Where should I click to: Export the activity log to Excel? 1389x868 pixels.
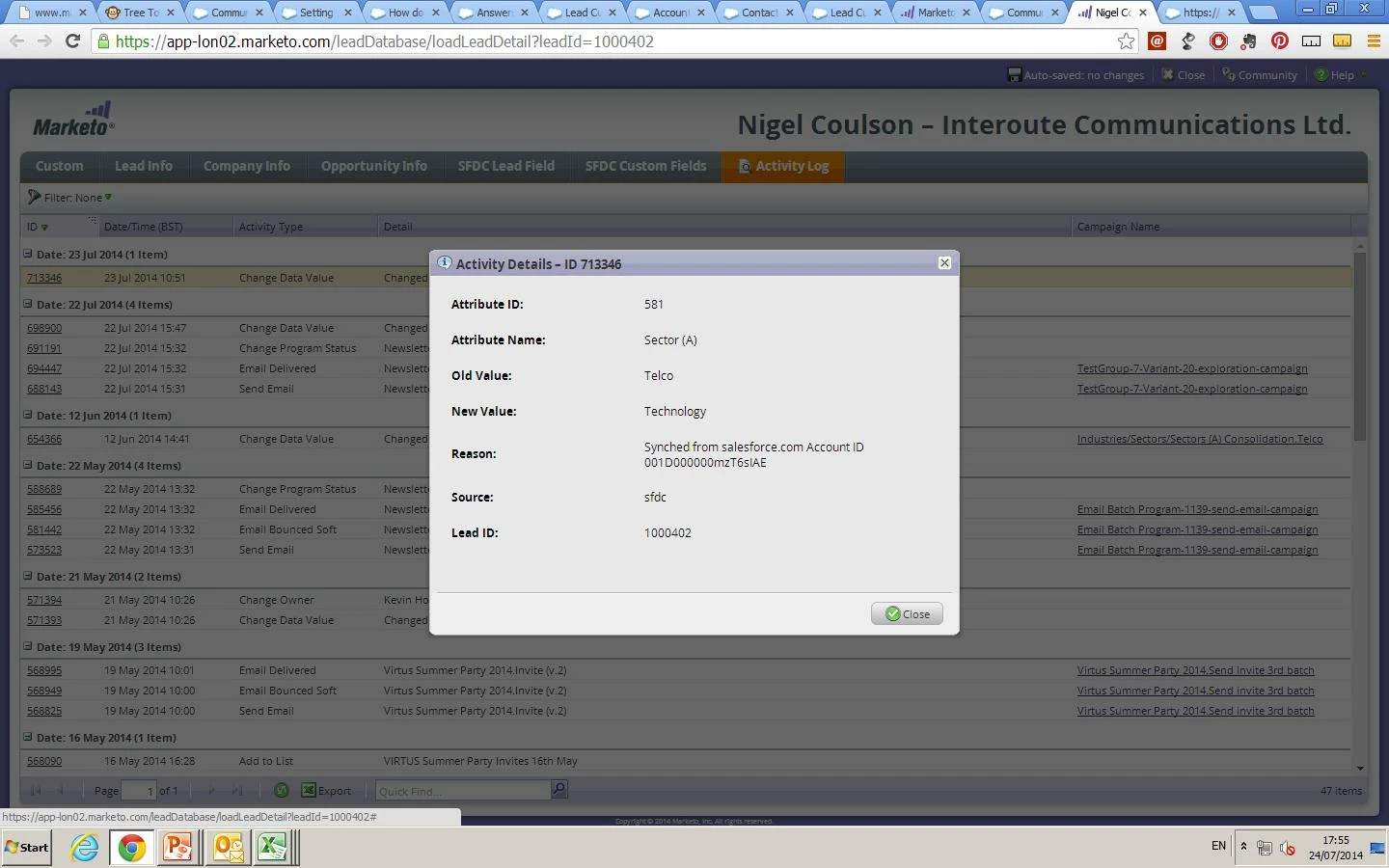[x=327, y=790]
